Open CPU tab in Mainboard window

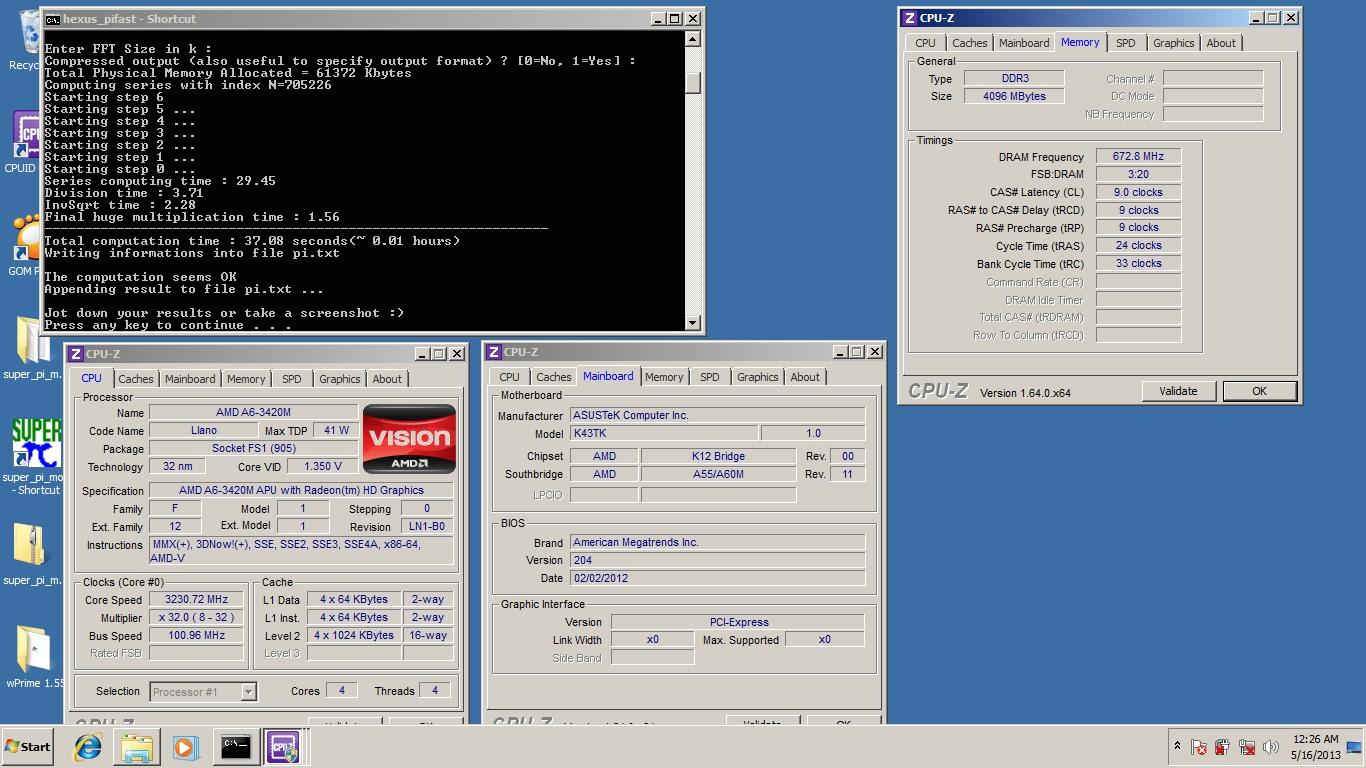pos(509,377)
